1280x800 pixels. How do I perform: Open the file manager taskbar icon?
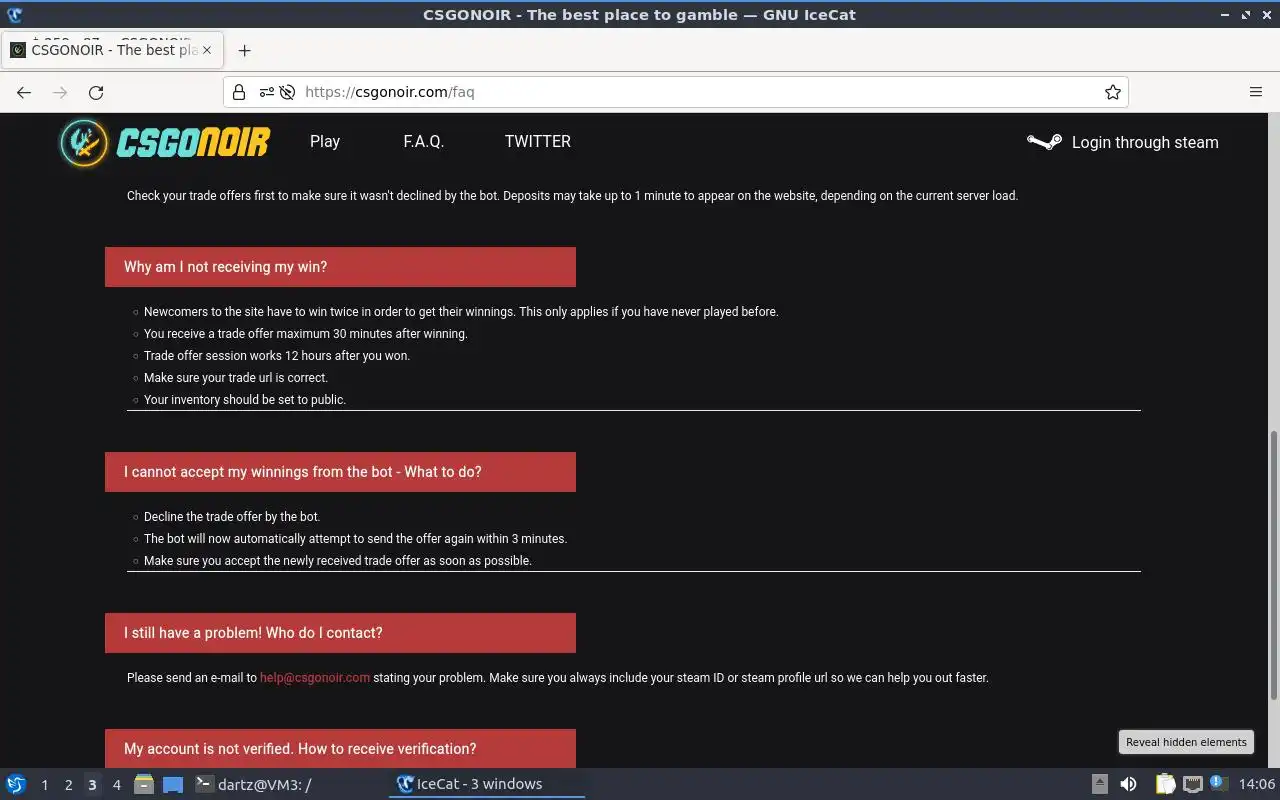[144, 784]
